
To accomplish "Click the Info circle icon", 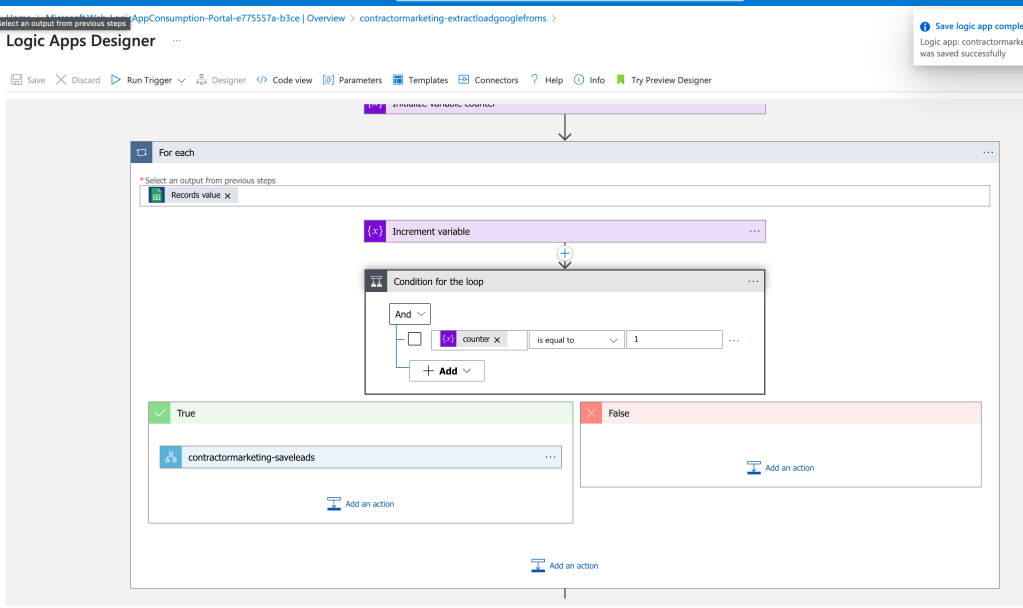I will (579, 80).
